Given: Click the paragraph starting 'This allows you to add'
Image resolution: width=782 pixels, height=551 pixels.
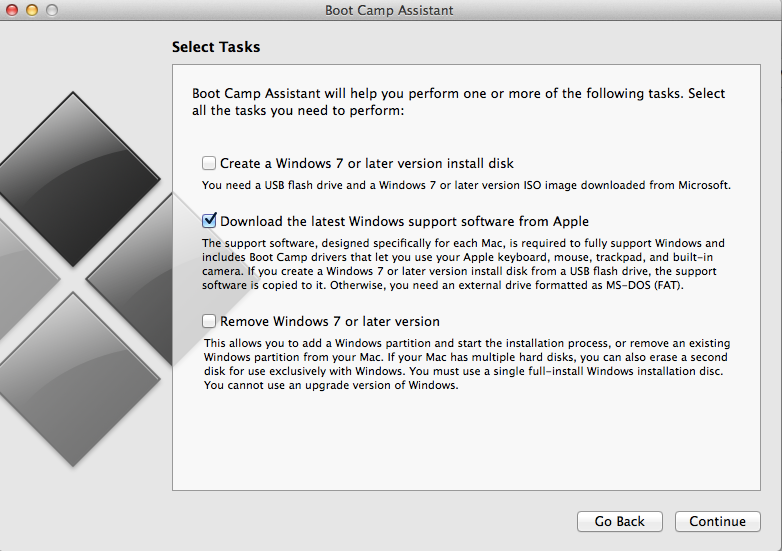Looking at the screenshot, I should pos(467,365).
